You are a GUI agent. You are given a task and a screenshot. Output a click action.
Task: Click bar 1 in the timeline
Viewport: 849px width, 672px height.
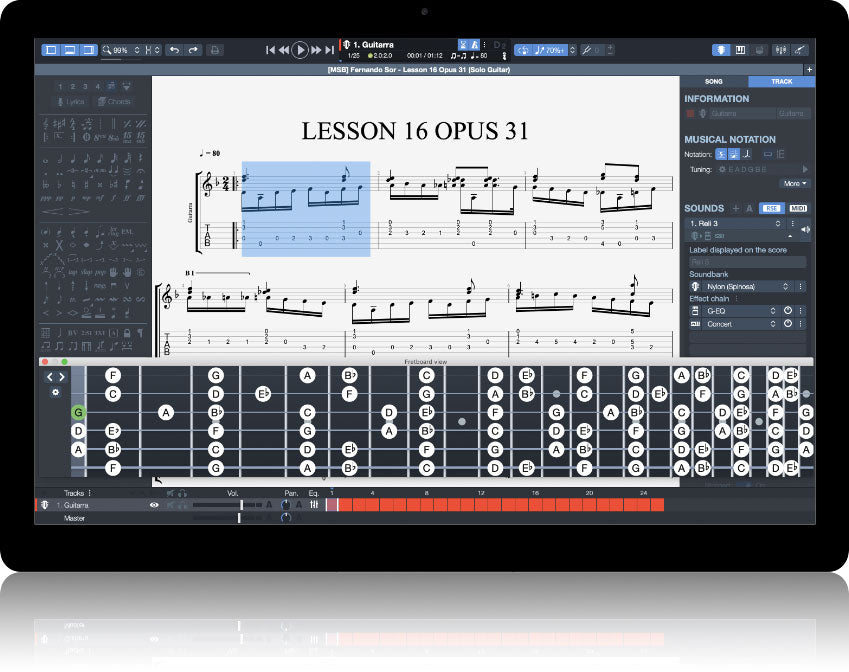[x=332, y=505]
